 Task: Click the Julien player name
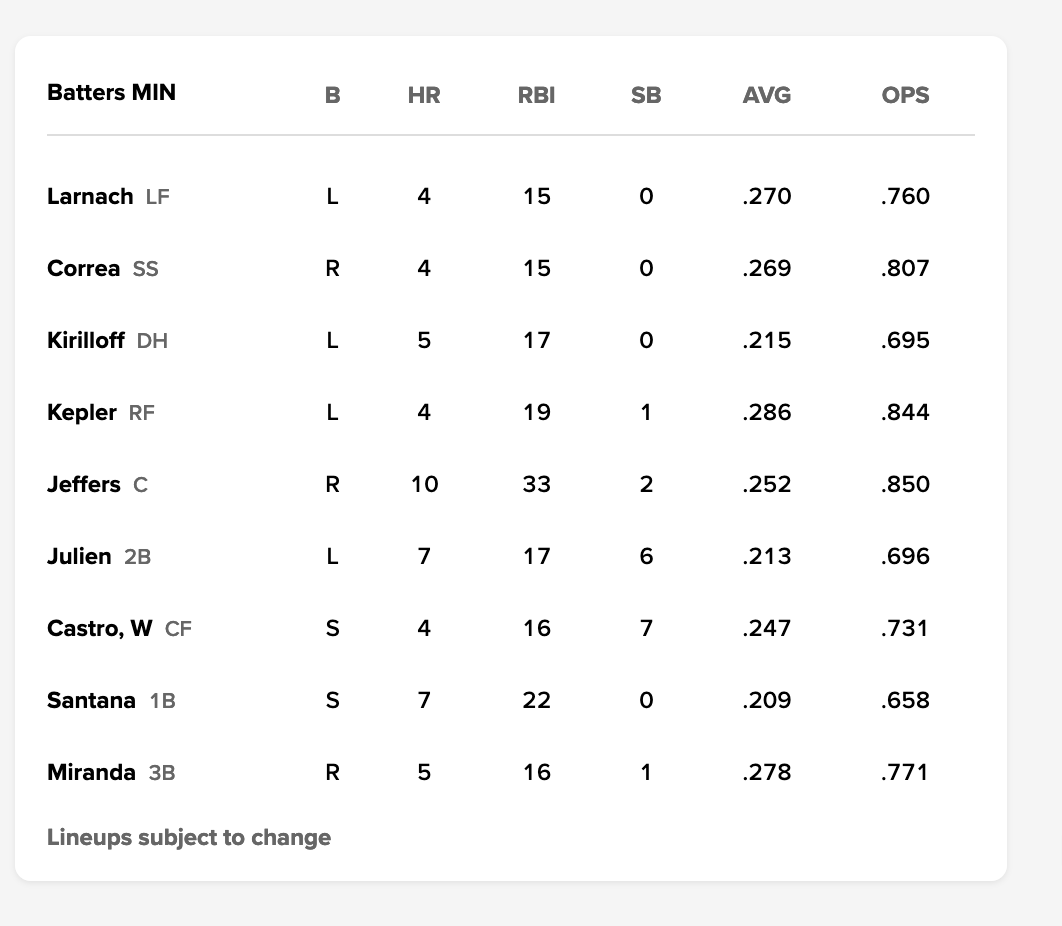pyautogui.click(x=79, y=556)
